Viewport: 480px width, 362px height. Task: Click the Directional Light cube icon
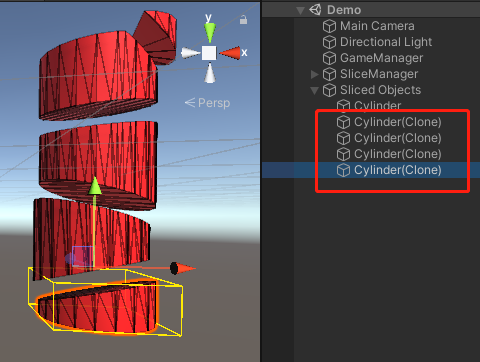[x=329, y=42]
